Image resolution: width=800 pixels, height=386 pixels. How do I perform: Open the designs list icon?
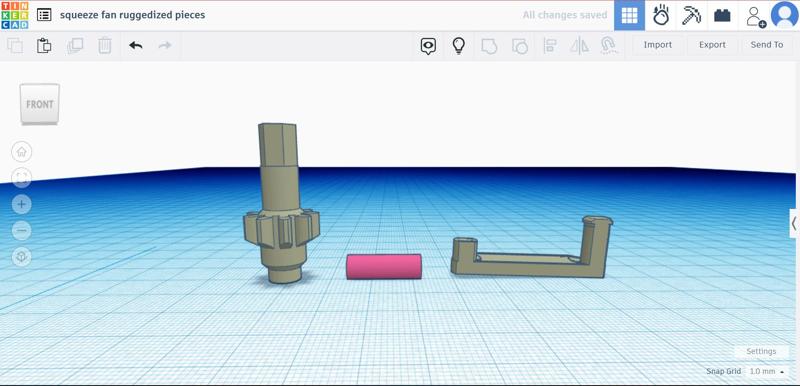tap(44, 15)
